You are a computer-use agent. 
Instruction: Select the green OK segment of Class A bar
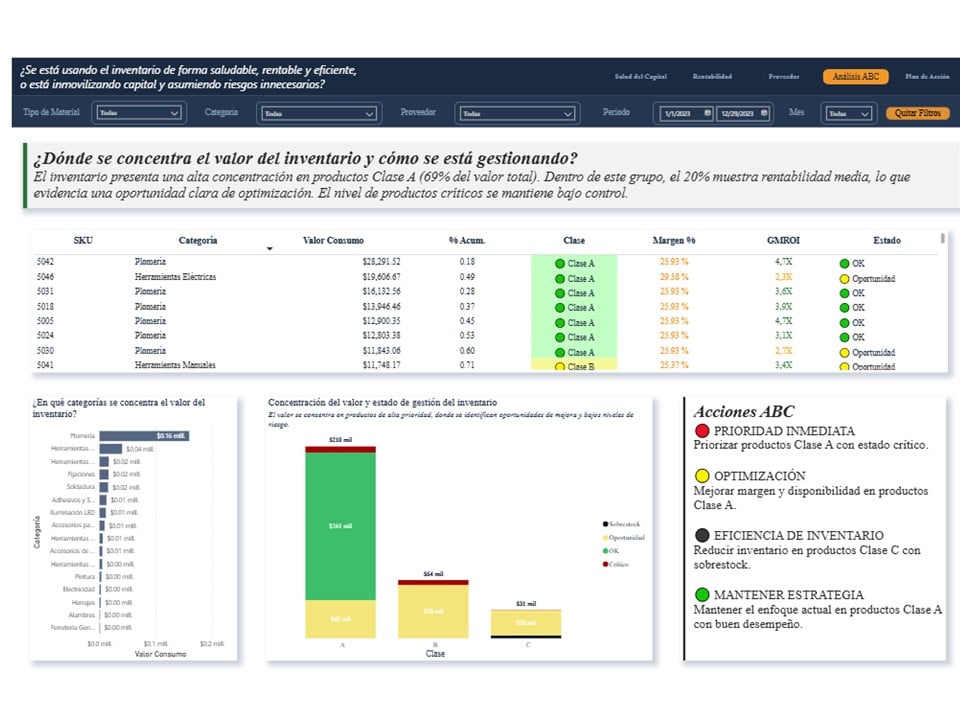pyautogui.click(x=340, y=527)
